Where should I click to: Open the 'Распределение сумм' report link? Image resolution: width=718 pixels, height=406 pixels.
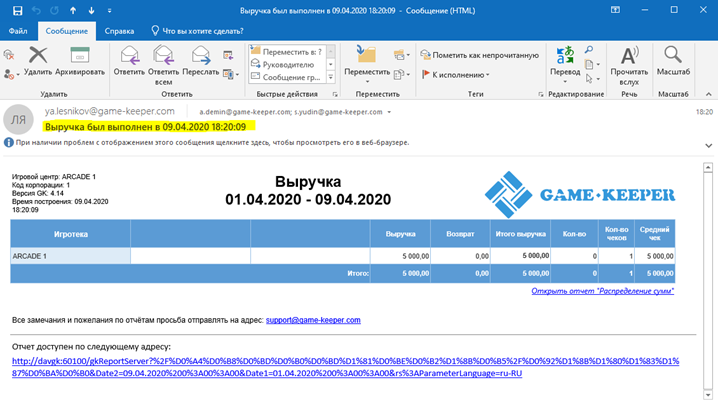pos(603,291)
